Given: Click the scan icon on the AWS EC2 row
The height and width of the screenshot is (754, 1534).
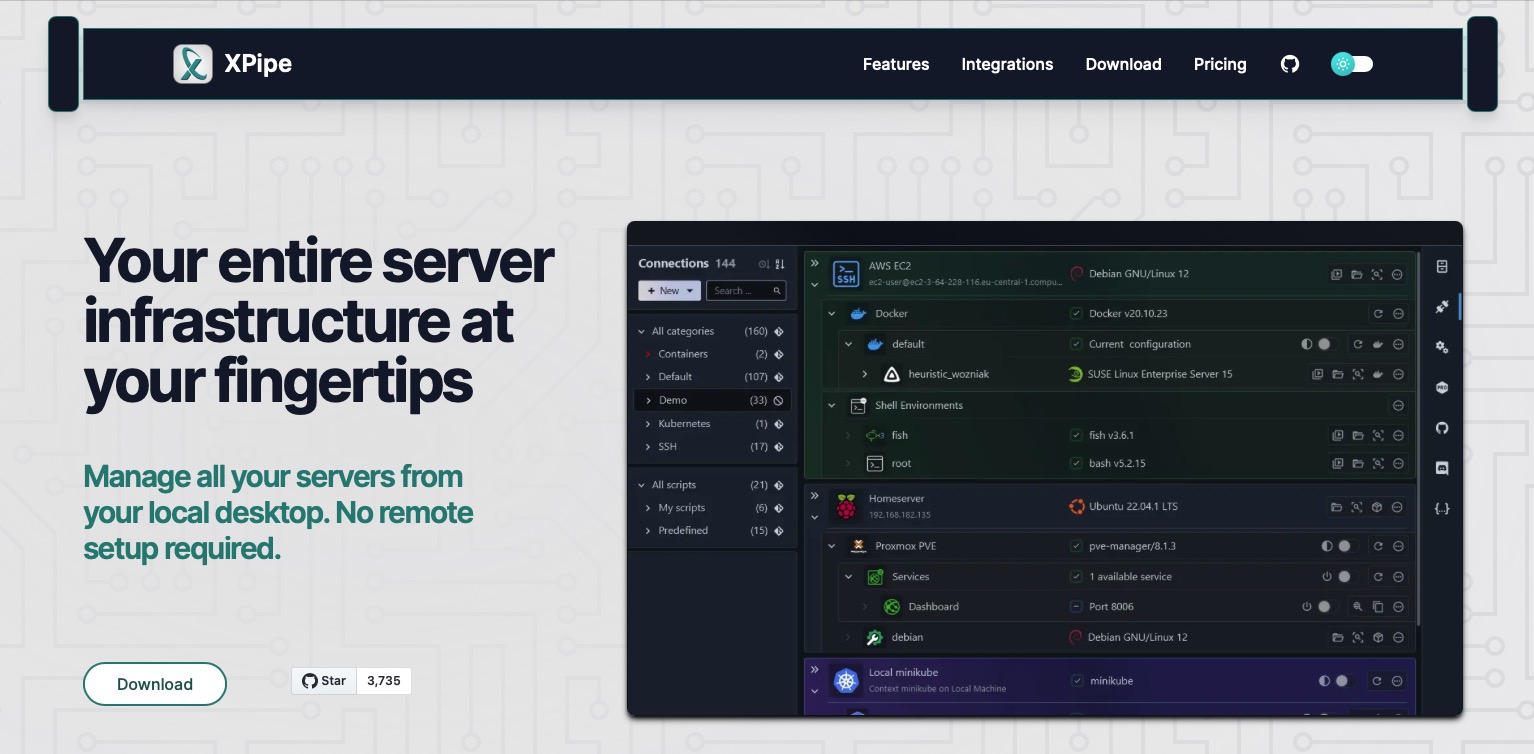Looking at the screenshot, I should point(1377,274).
